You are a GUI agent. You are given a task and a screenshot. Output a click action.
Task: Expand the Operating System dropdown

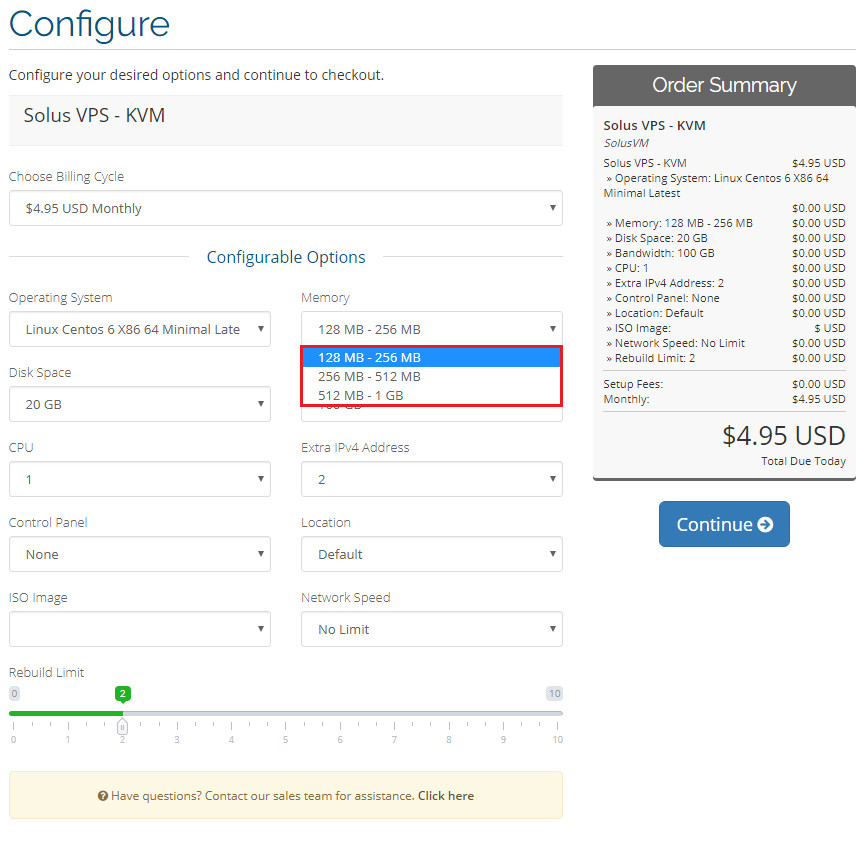tap(140, 329)
